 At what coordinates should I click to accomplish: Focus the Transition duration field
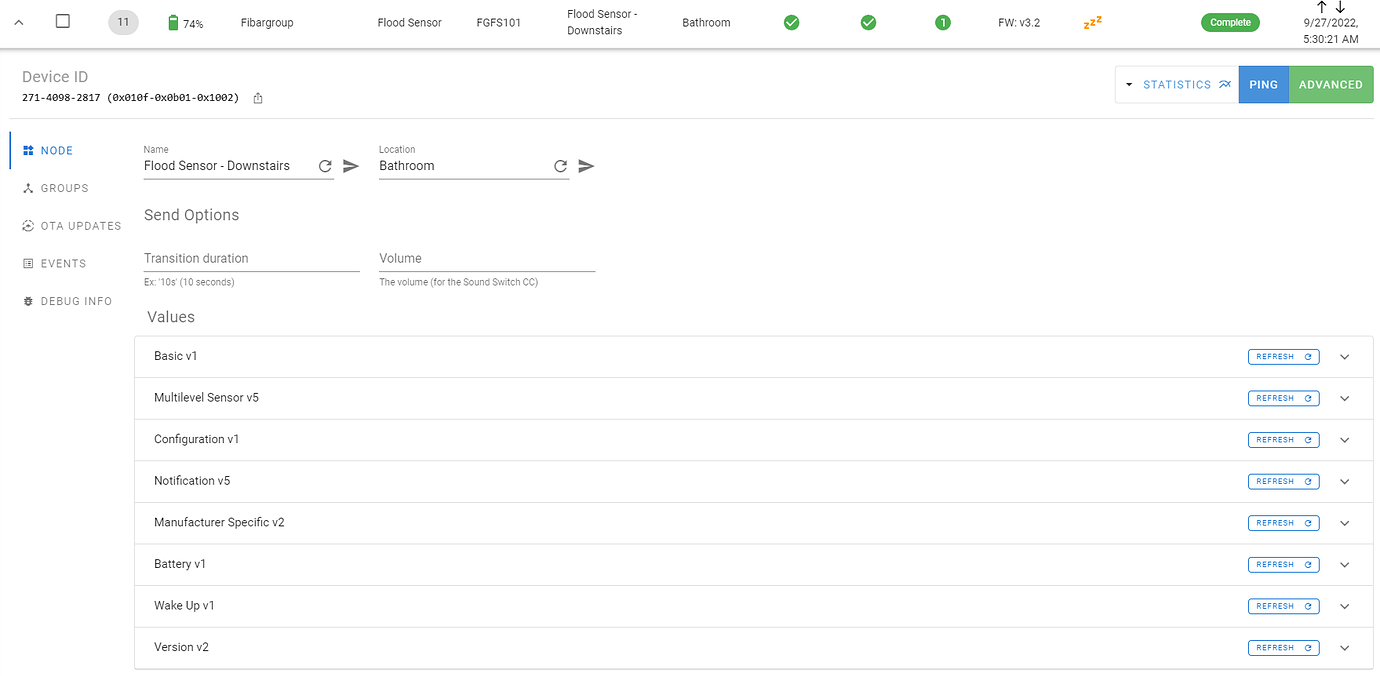252,258
